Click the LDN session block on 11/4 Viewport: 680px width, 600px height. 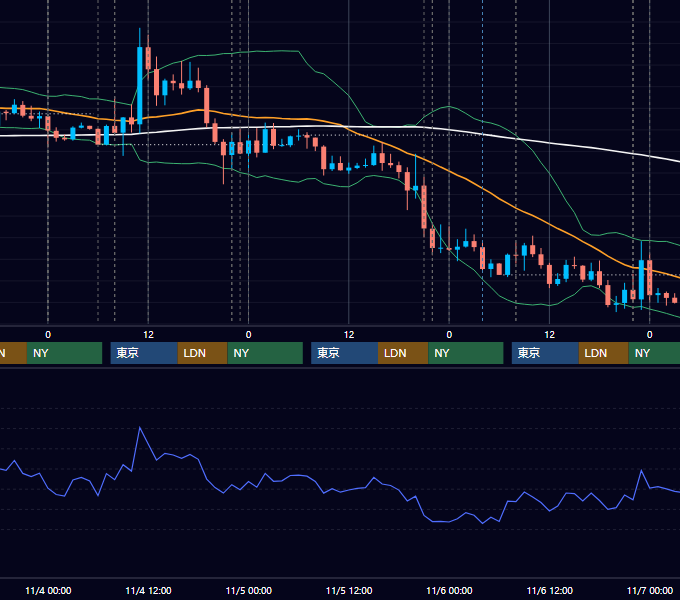(x=203, y=353)
